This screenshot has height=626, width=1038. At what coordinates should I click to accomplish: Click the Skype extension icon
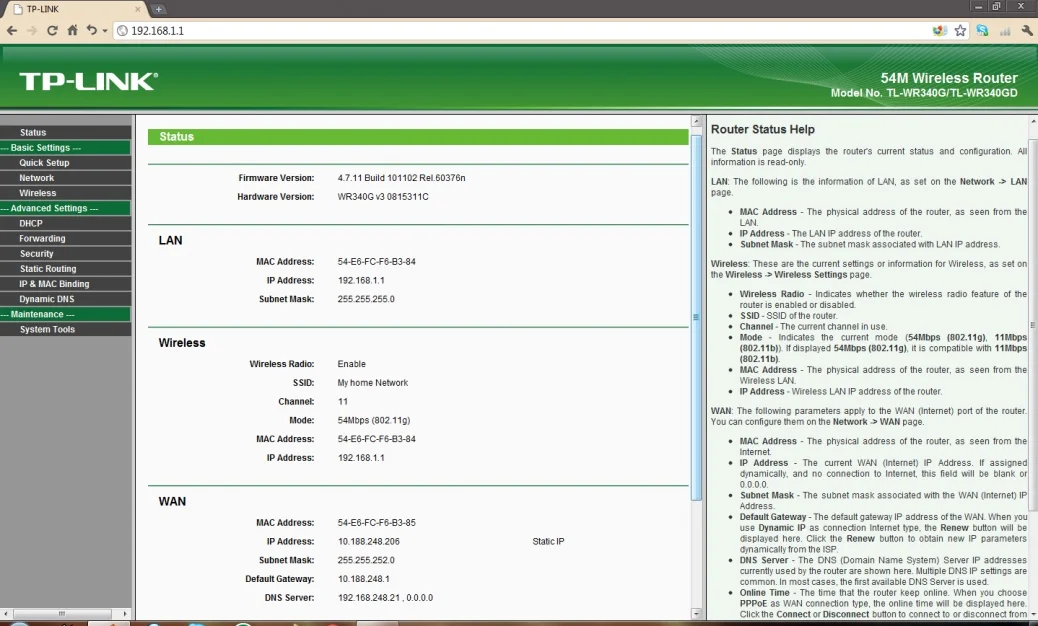(x=982, y=31)
